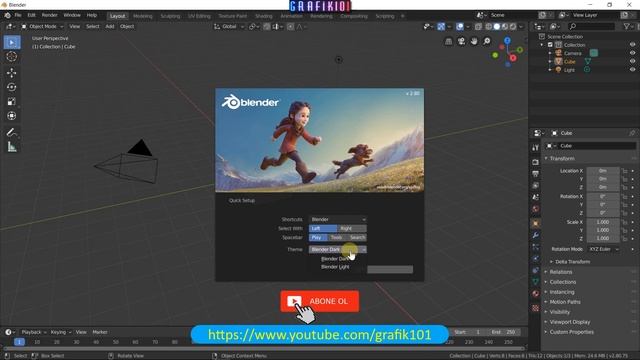Click the Scale X value field
640x360 pixels.
(x=603, y=222)
